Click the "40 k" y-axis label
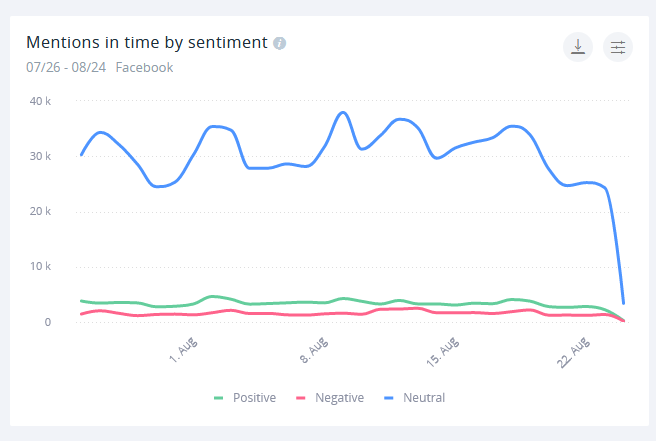Viewport: 656px width, 441px height. (41, 101)
